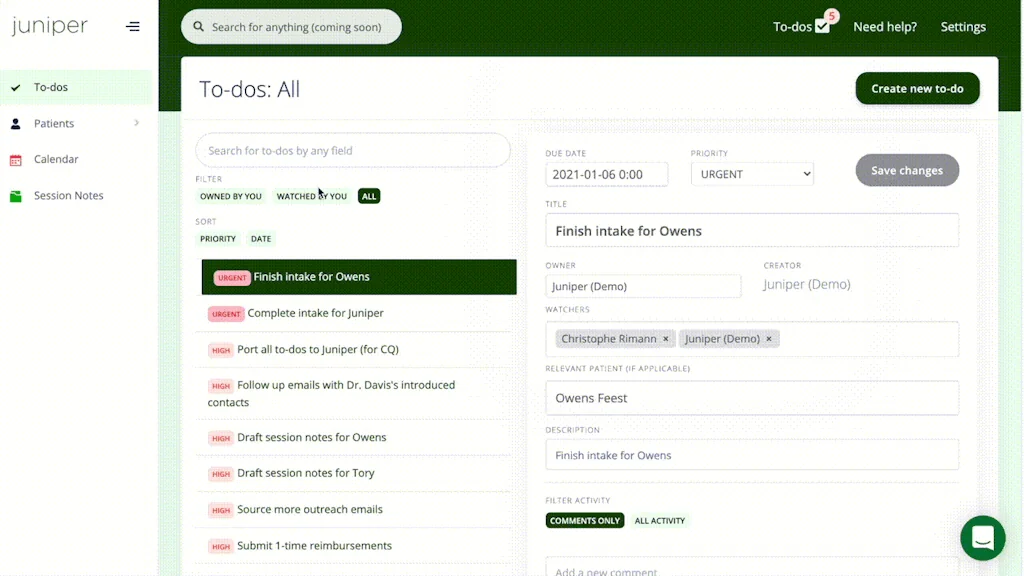1024x576 pixels.
Task: Click the Session Notes folder icon
Action: (x=15, y=196)
